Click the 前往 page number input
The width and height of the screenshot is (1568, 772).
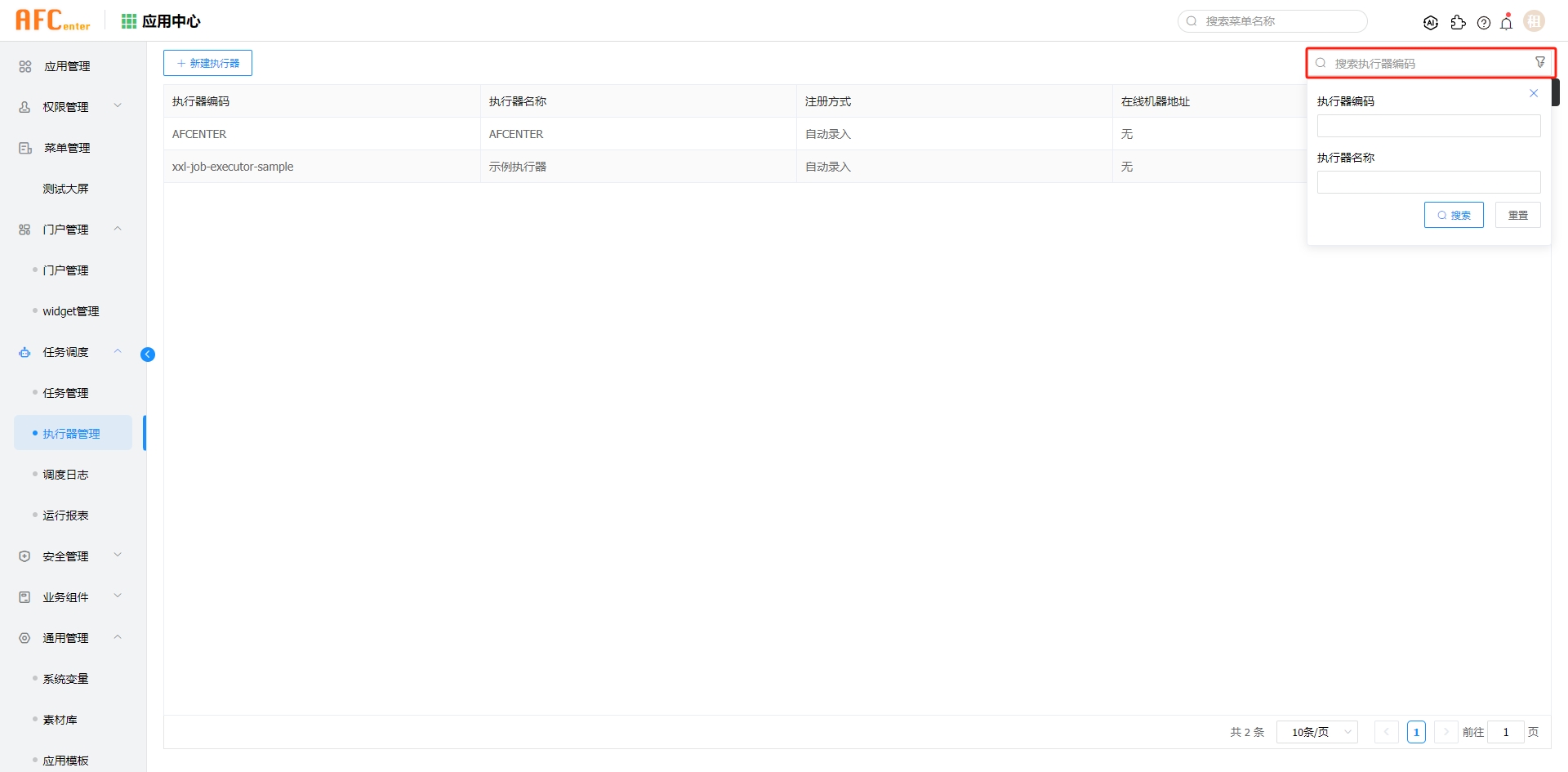click(1505, 732)
